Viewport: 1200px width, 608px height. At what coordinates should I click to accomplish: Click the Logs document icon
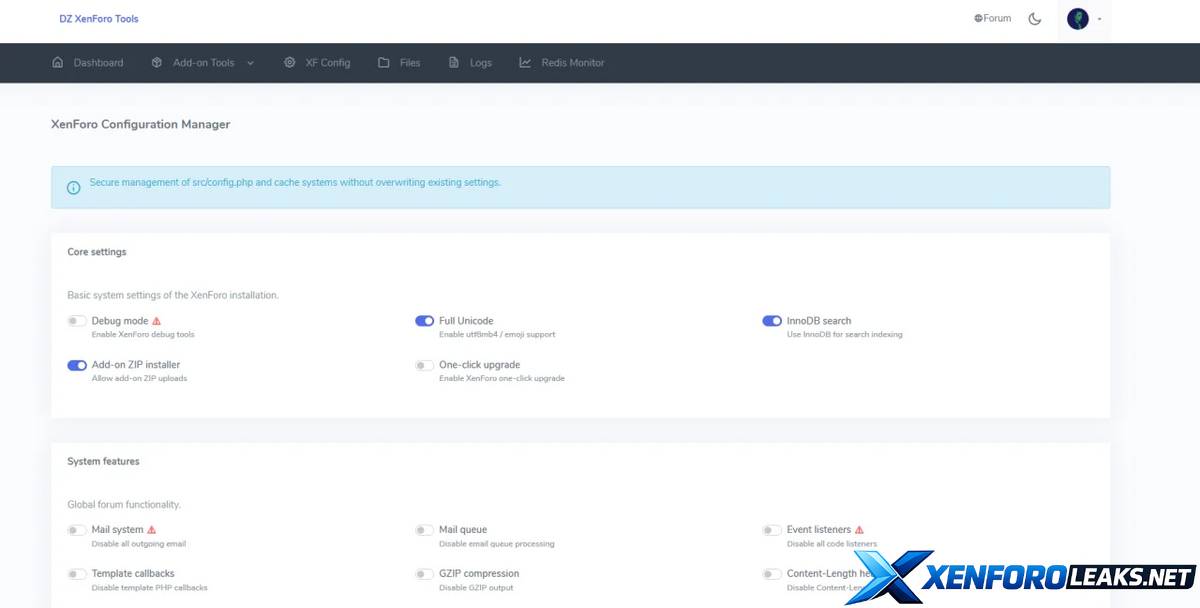point(454,63)
